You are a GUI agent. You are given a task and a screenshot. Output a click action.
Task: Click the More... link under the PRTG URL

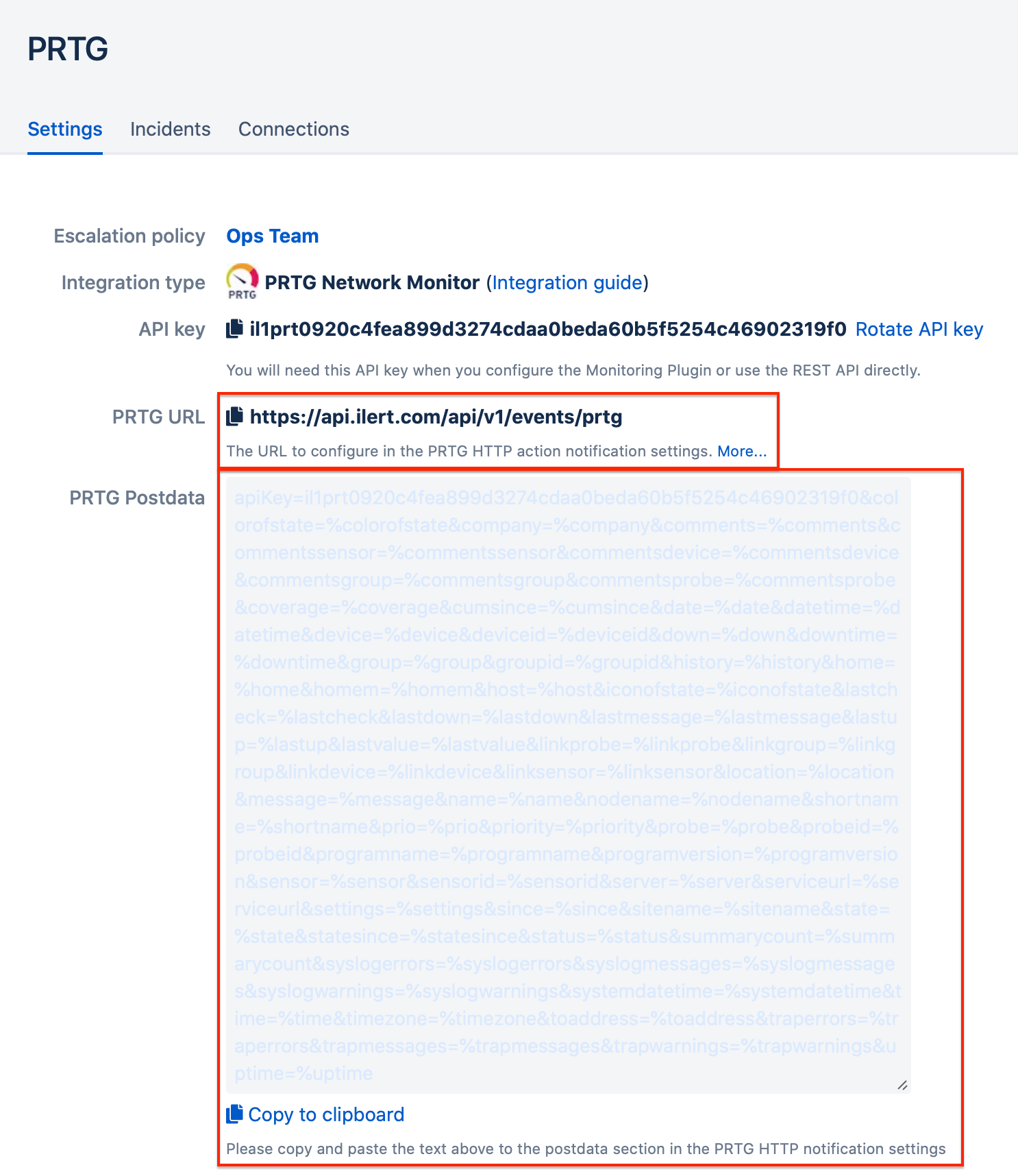(x=742, y=451)
